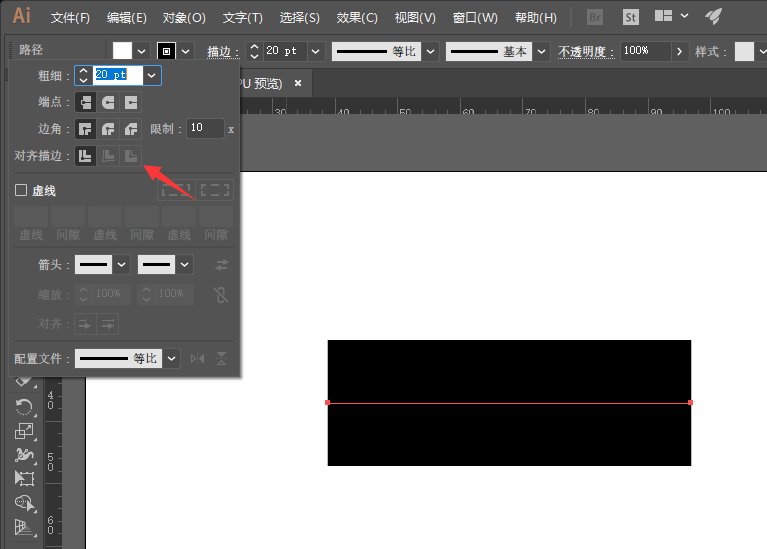
Task: Select the Perspective Grid tool
Action: [x=24, y=527]
